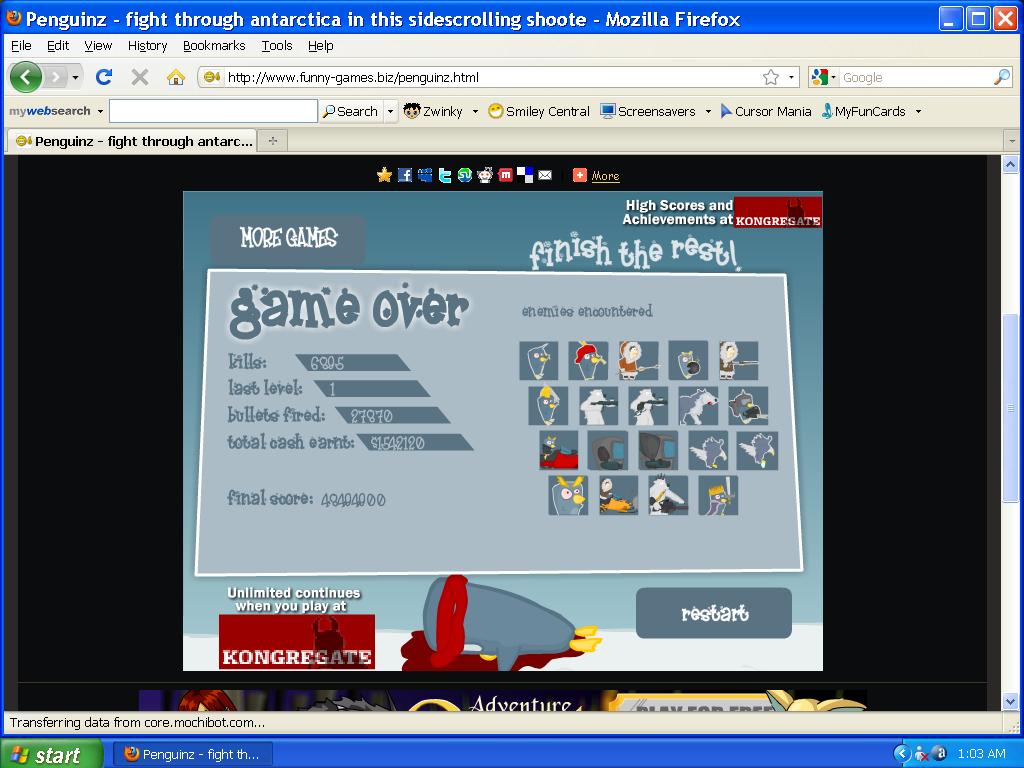Open the dropdown arrow beside the Search button
This screenshot has height=768, width=1024.
tap(391, 112)
